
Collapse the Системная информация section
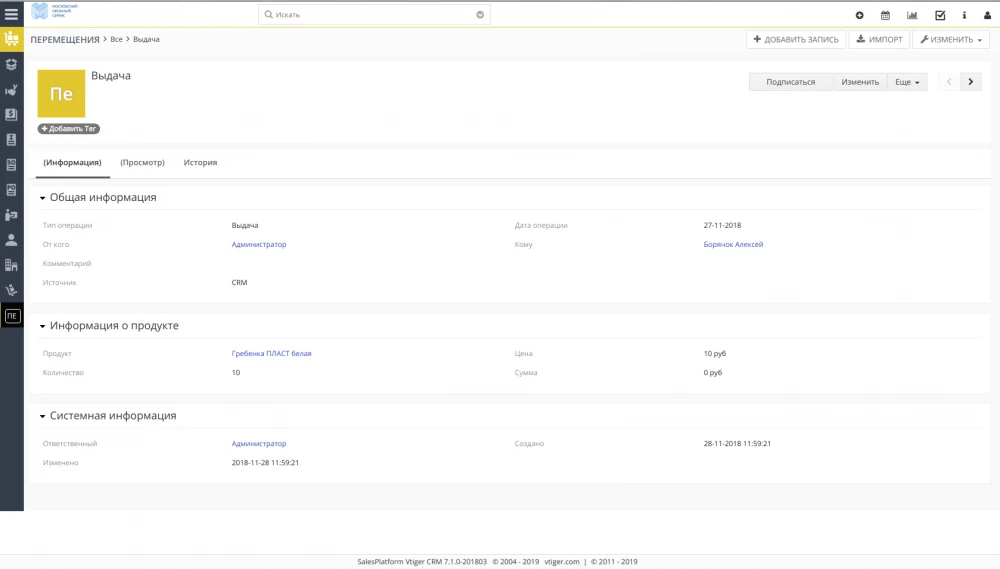pyautogui.click(x=43, y=416)
